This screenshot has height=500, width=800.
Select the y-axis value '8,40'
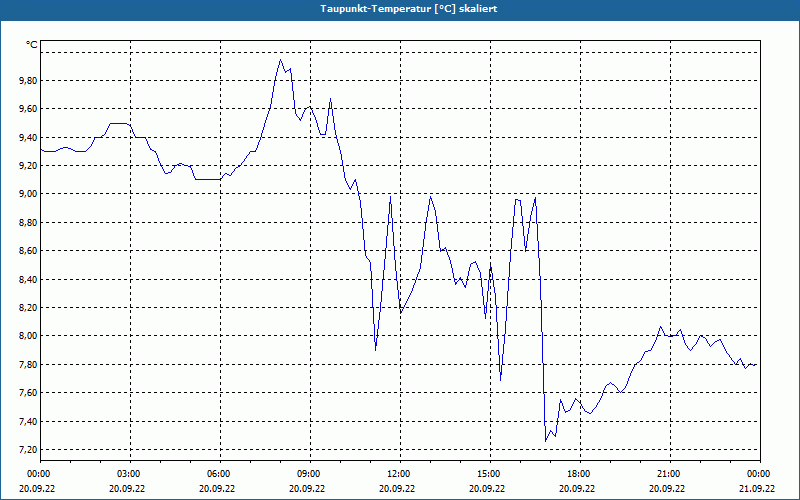28,279
